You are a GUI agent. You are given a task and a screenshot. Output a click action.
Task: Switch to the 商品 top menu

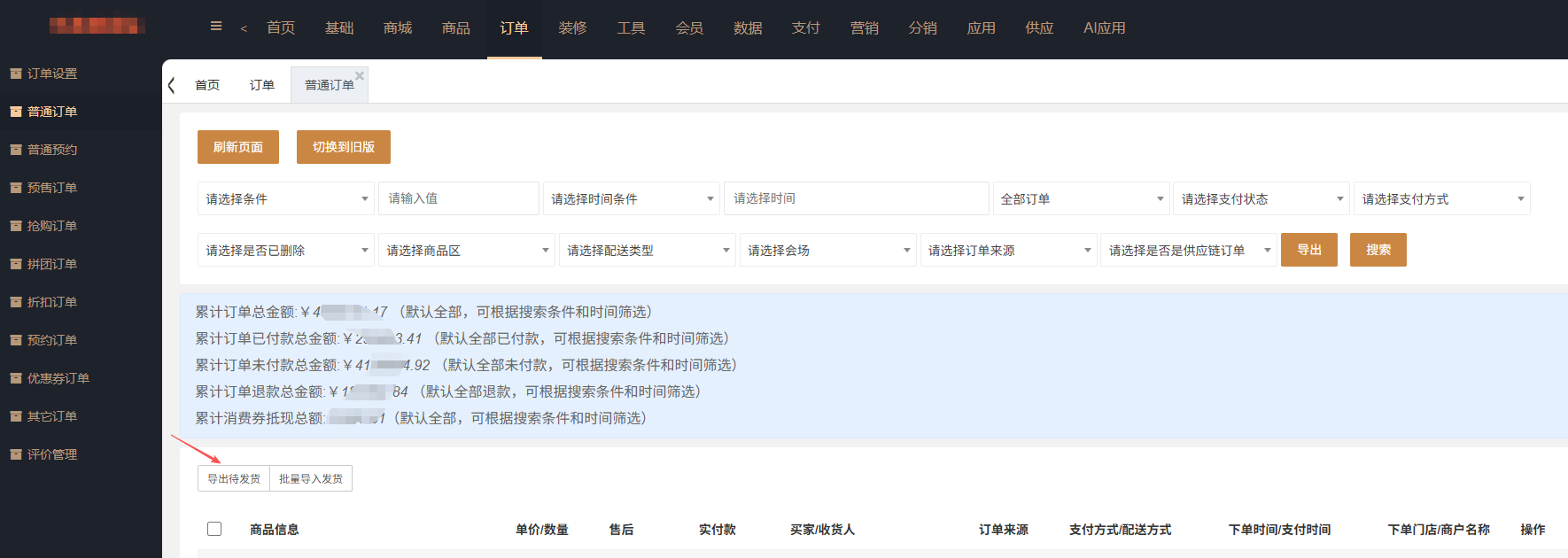click(456, 28)
